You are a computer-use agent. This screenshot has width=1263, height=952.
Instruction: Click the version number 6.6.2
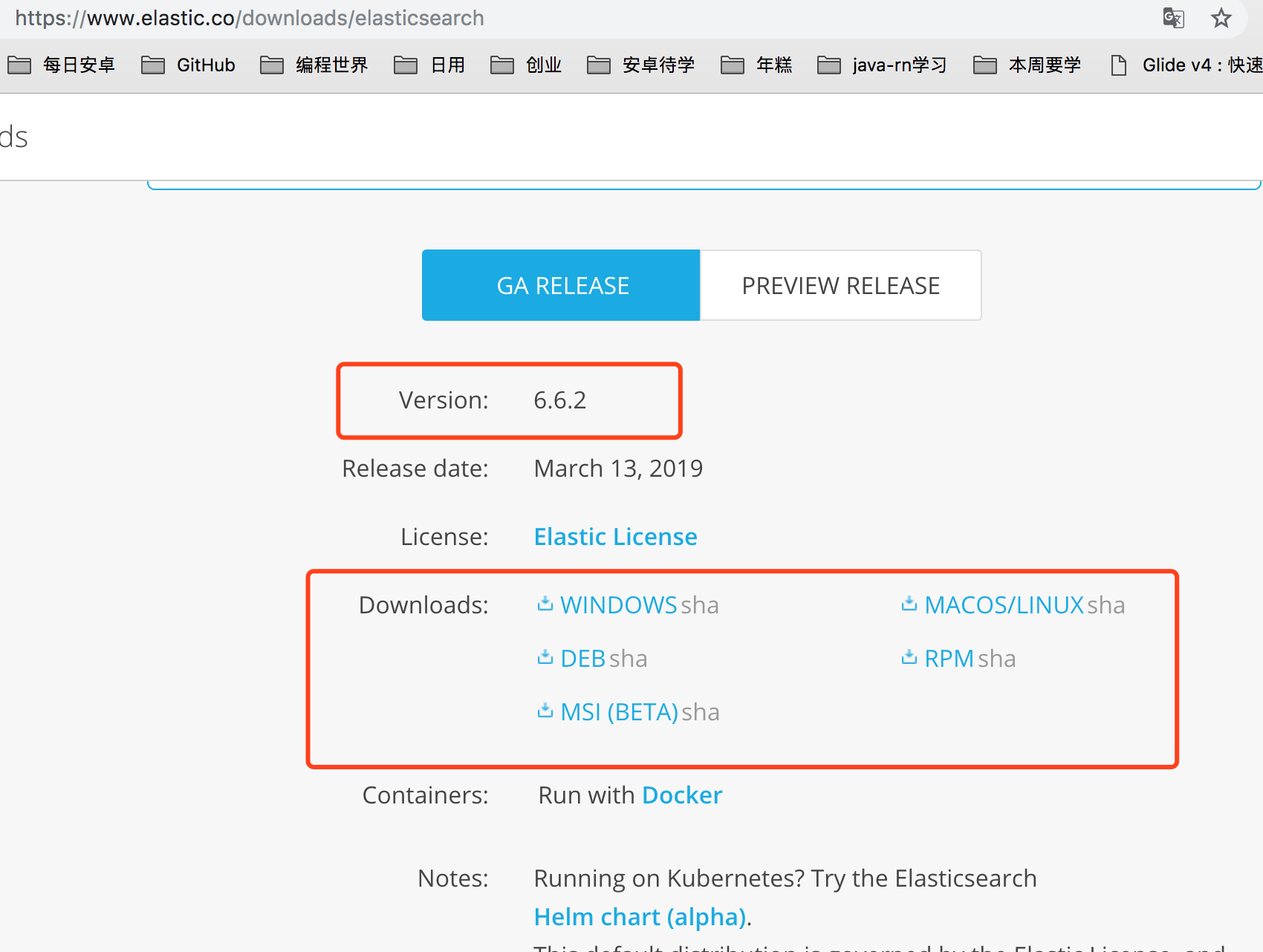coord(560,400)
